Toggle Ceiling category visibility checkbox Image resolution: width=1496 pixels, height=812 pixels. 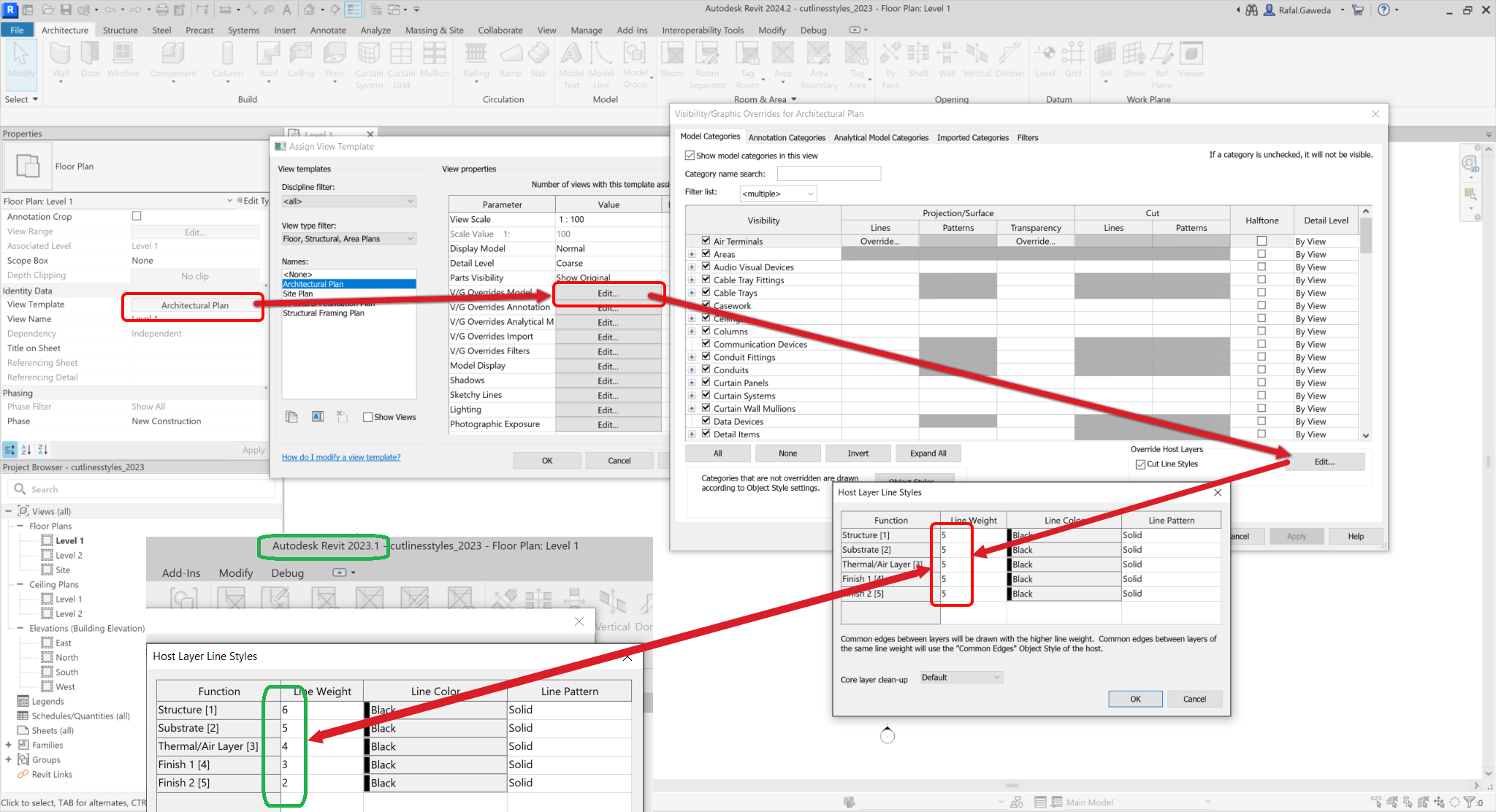(706, 318)
